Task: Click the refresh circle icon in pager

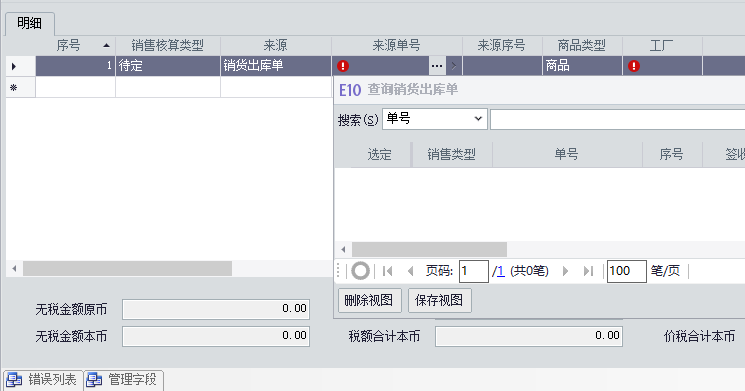Action: (360, 271)
